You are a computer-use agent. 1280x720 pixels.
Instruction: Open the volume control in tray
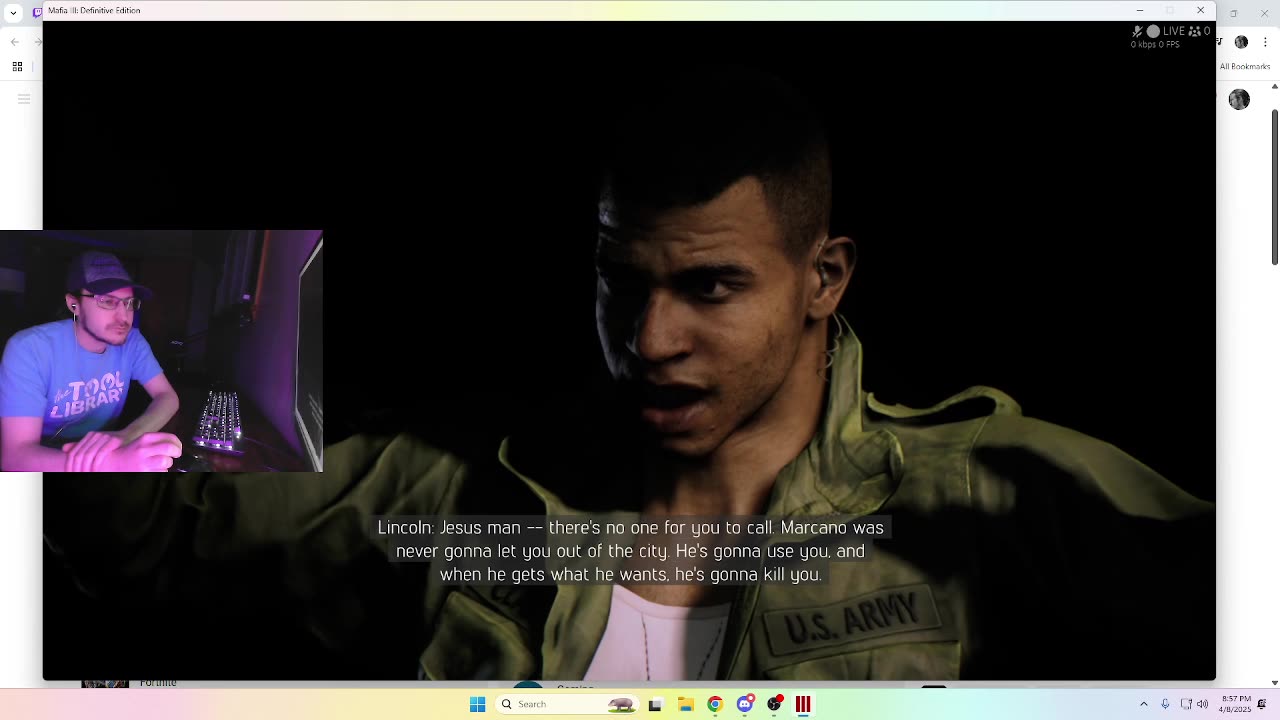coord(1202,704)
